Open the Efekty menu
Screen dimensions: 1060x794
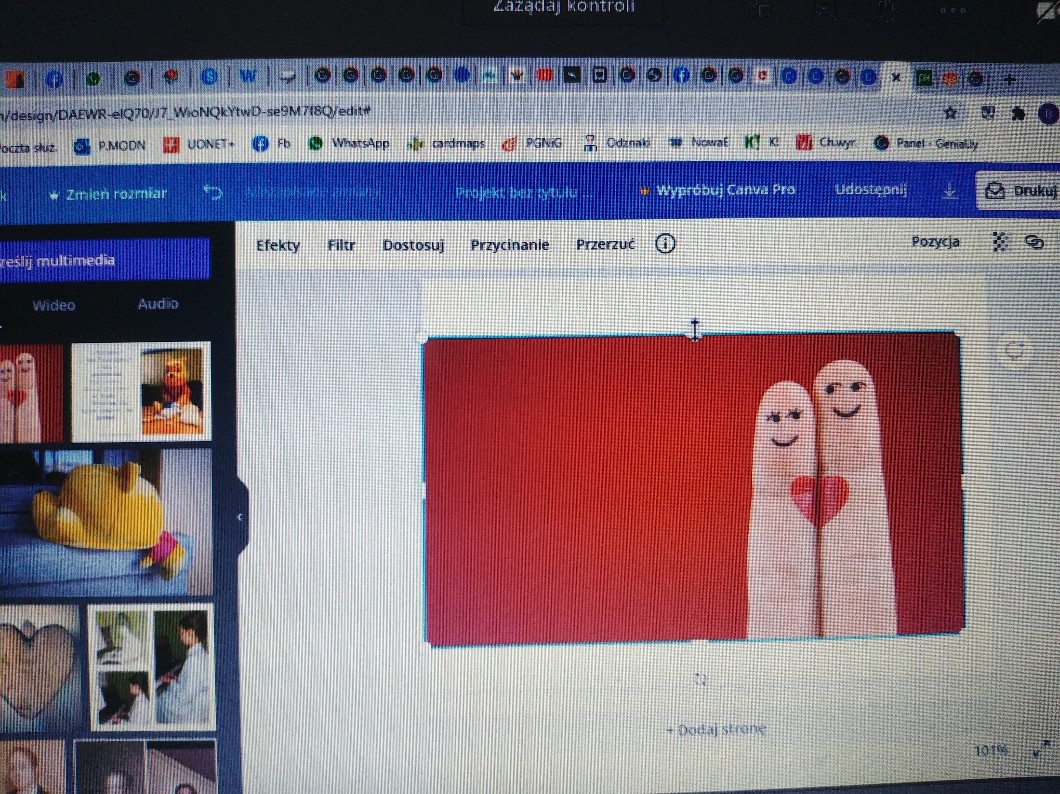277,245
